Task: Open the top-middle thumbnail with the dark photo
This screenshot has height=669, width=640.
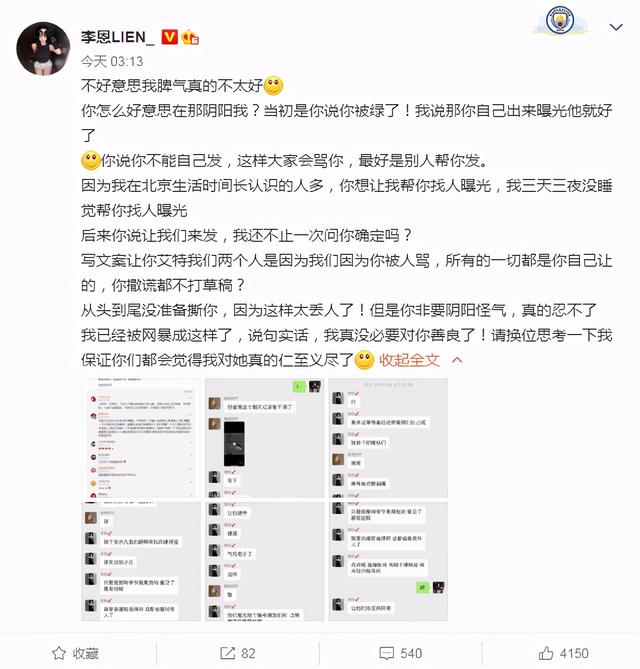Action: pos(265,438)
